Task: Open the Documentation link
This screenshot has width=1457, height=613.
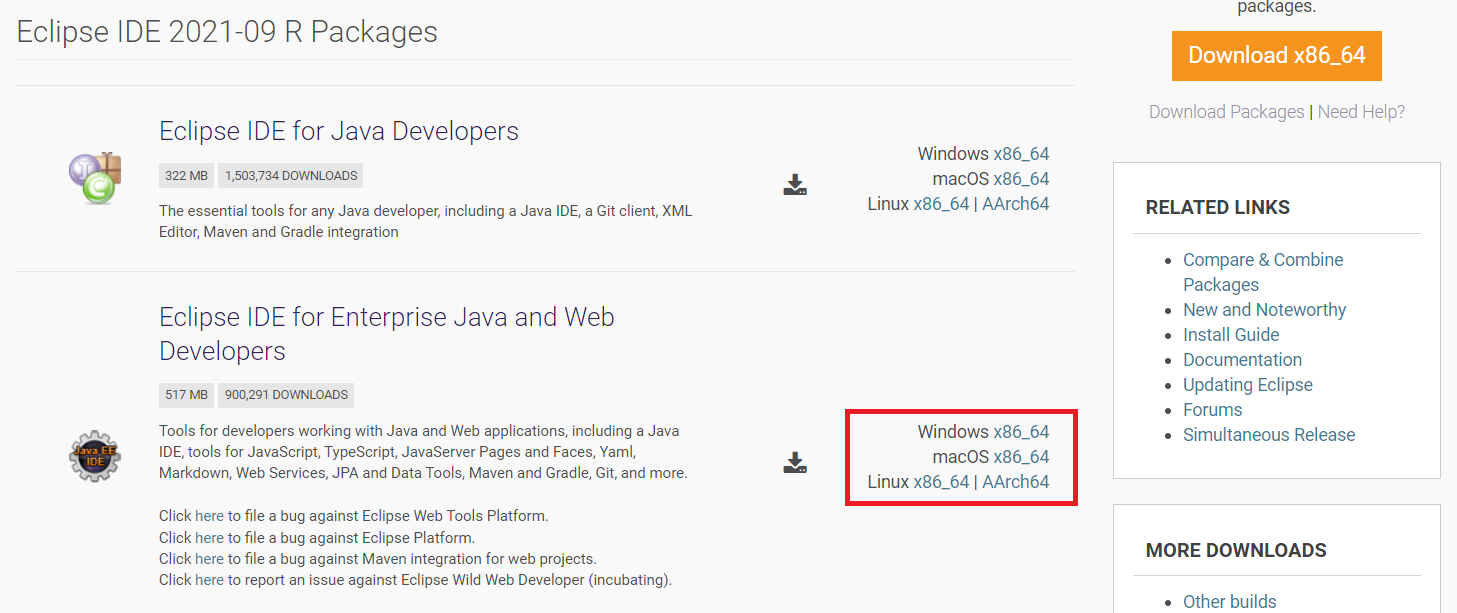Action: click(1242, 360)
